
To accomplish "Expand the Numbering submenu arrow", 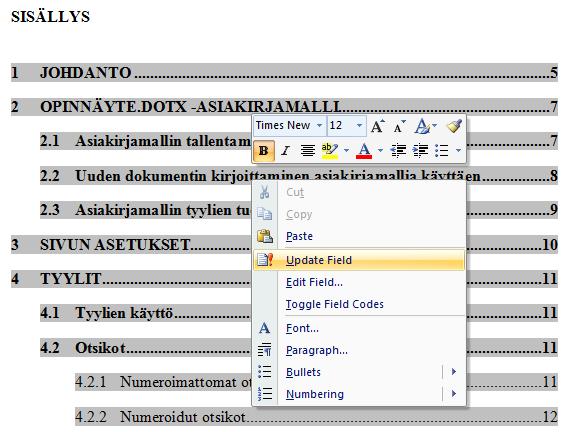I will coord(454,394).
